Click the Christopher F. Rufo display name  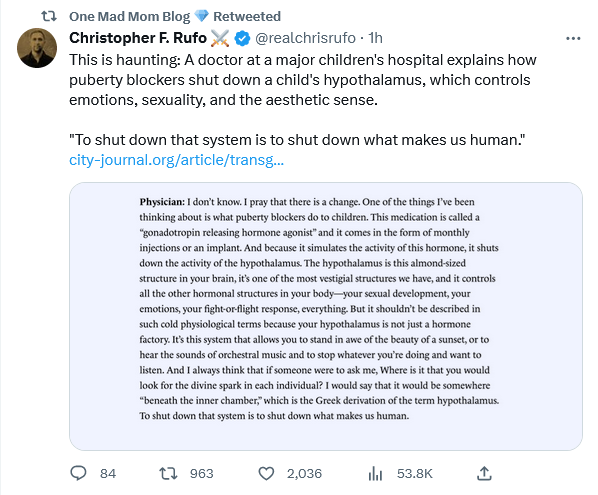point(138,38)
